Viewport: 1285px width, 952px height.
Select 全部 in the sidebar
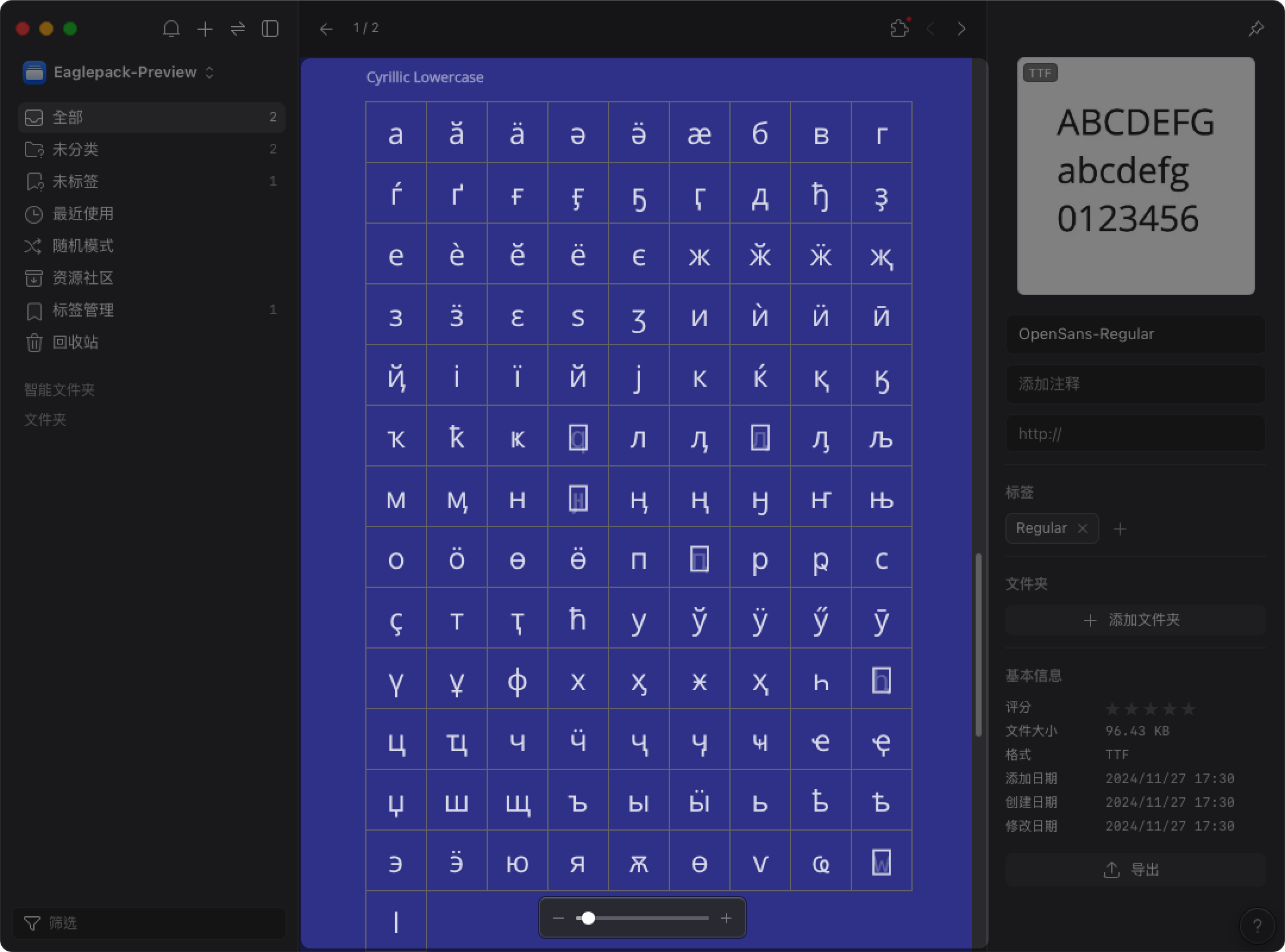point(67,118)
